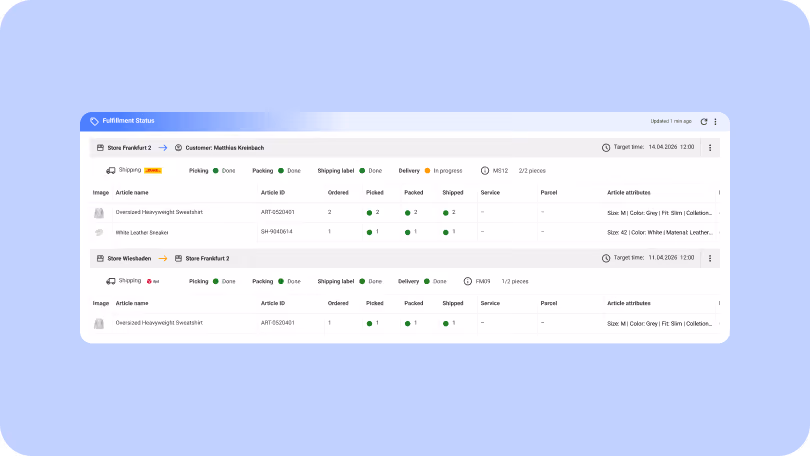Click White Leather Sneaker article name

point(142,232)
